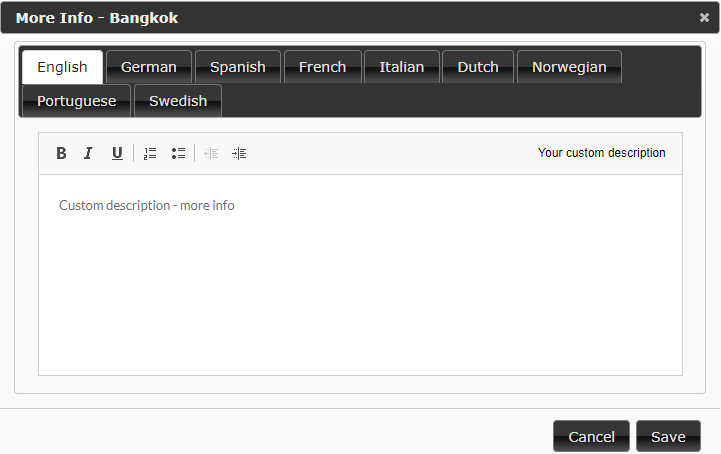
Task: Select the English language tab
Action: coord(62,67)
